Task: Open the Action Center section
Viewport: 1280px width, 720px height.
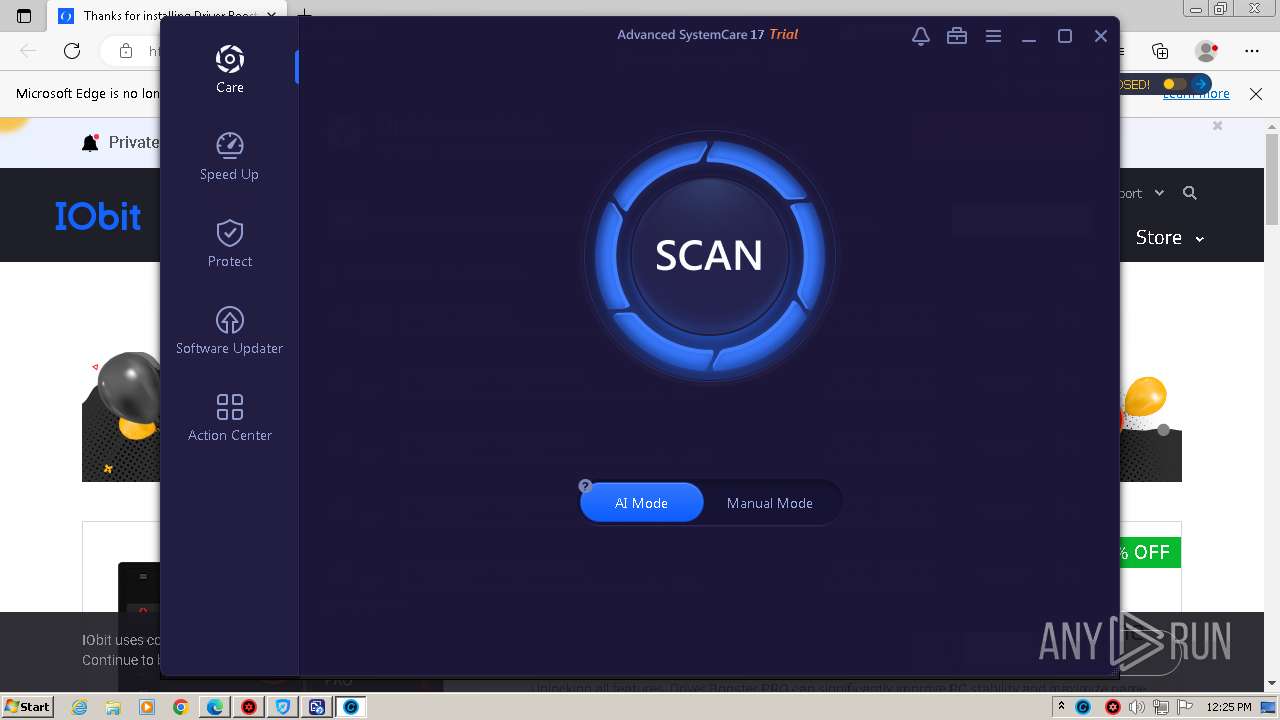Action: click(229, 417)
